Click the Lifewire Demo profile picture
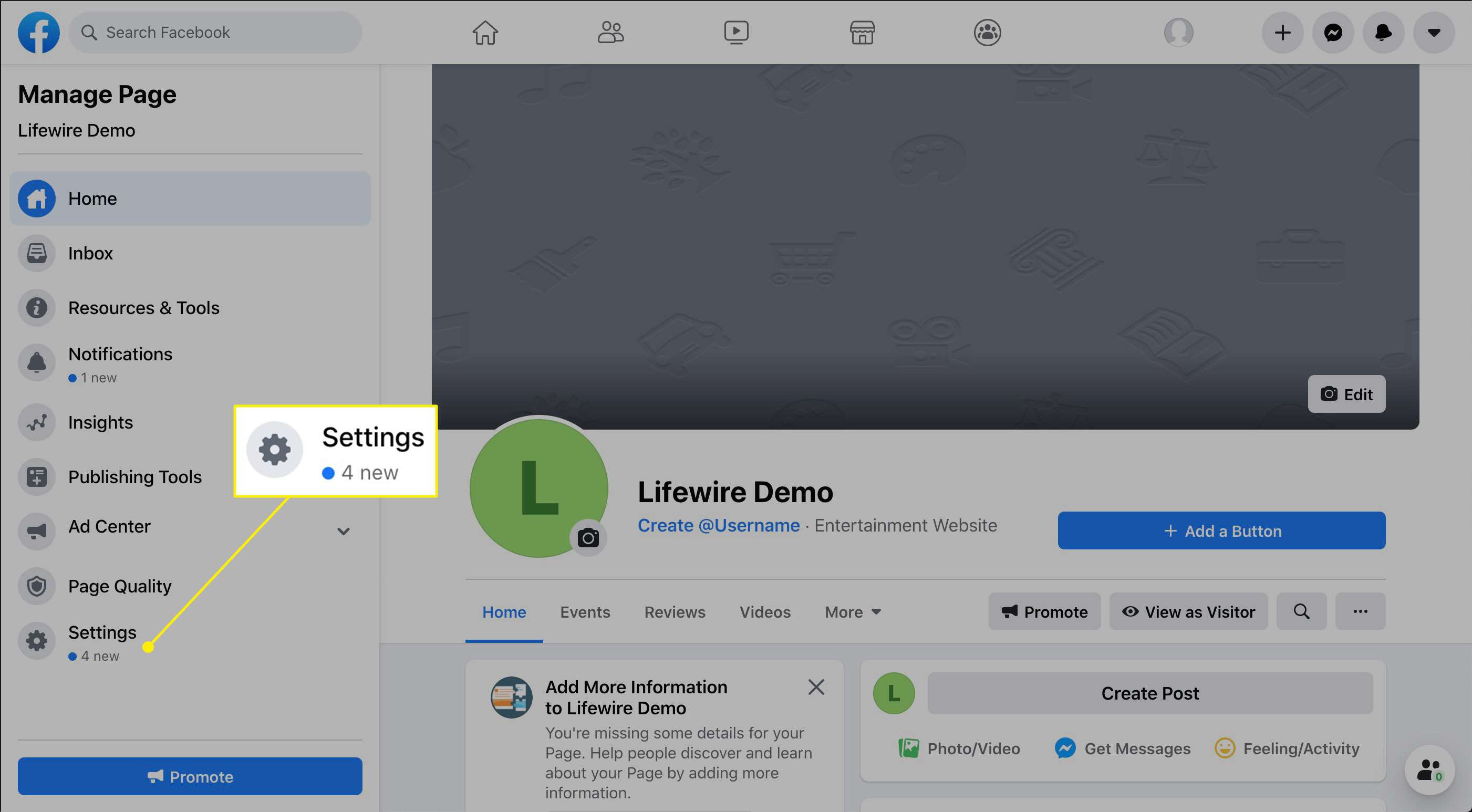1472x812 pixels. 538,487
